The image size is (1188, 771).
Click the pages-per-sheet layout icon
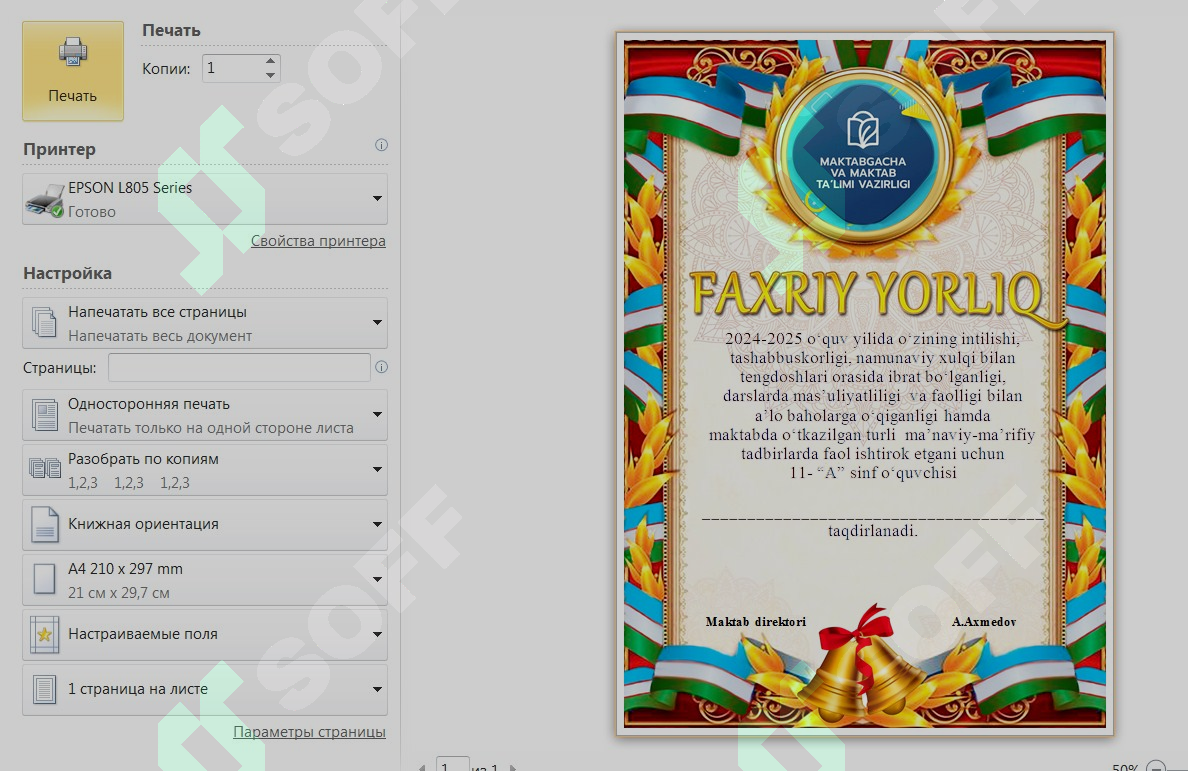pos(44,689)
